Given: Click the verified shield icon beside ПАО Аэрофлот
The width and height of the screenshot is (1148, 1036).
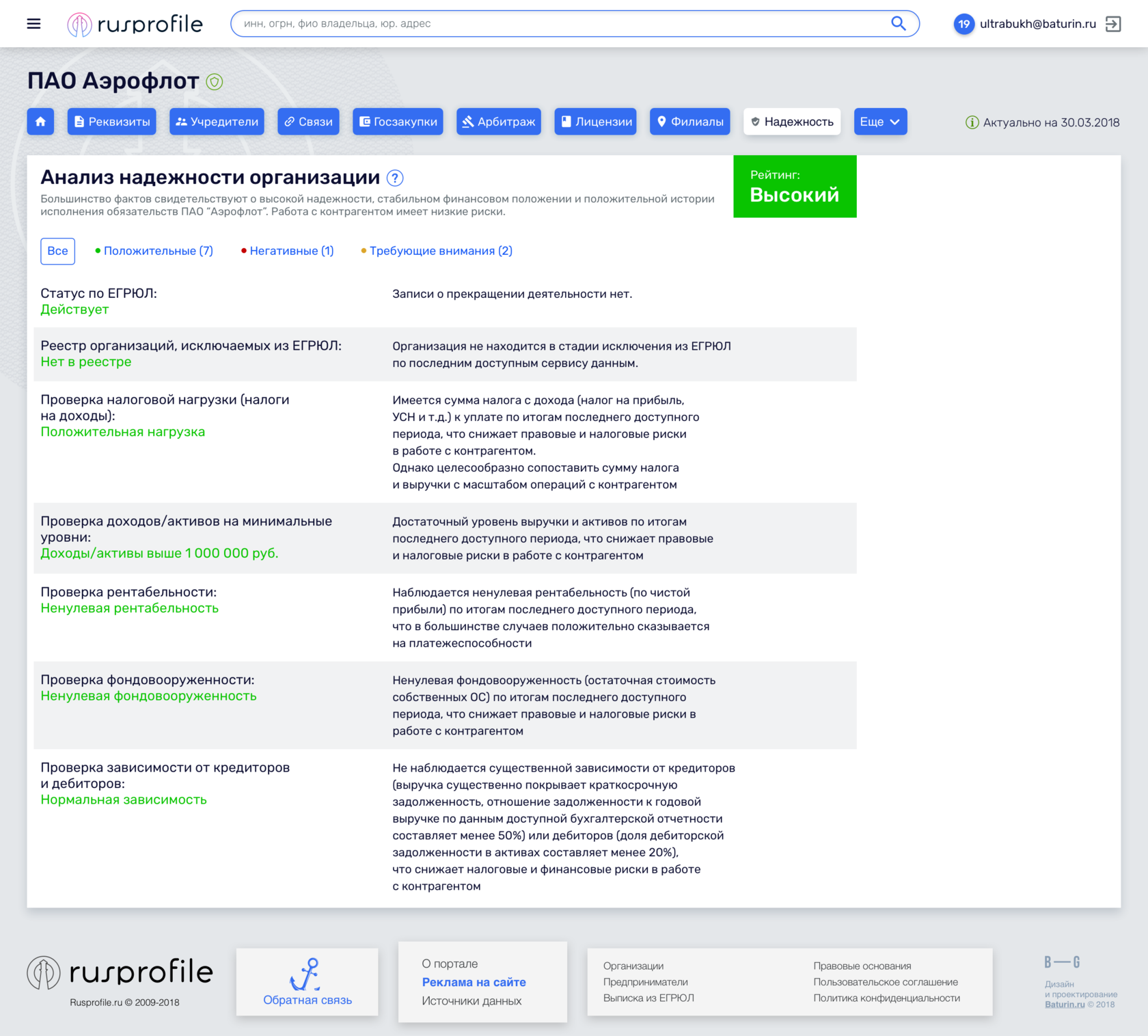Looking at the screenshot, I should tap(215, 82).
